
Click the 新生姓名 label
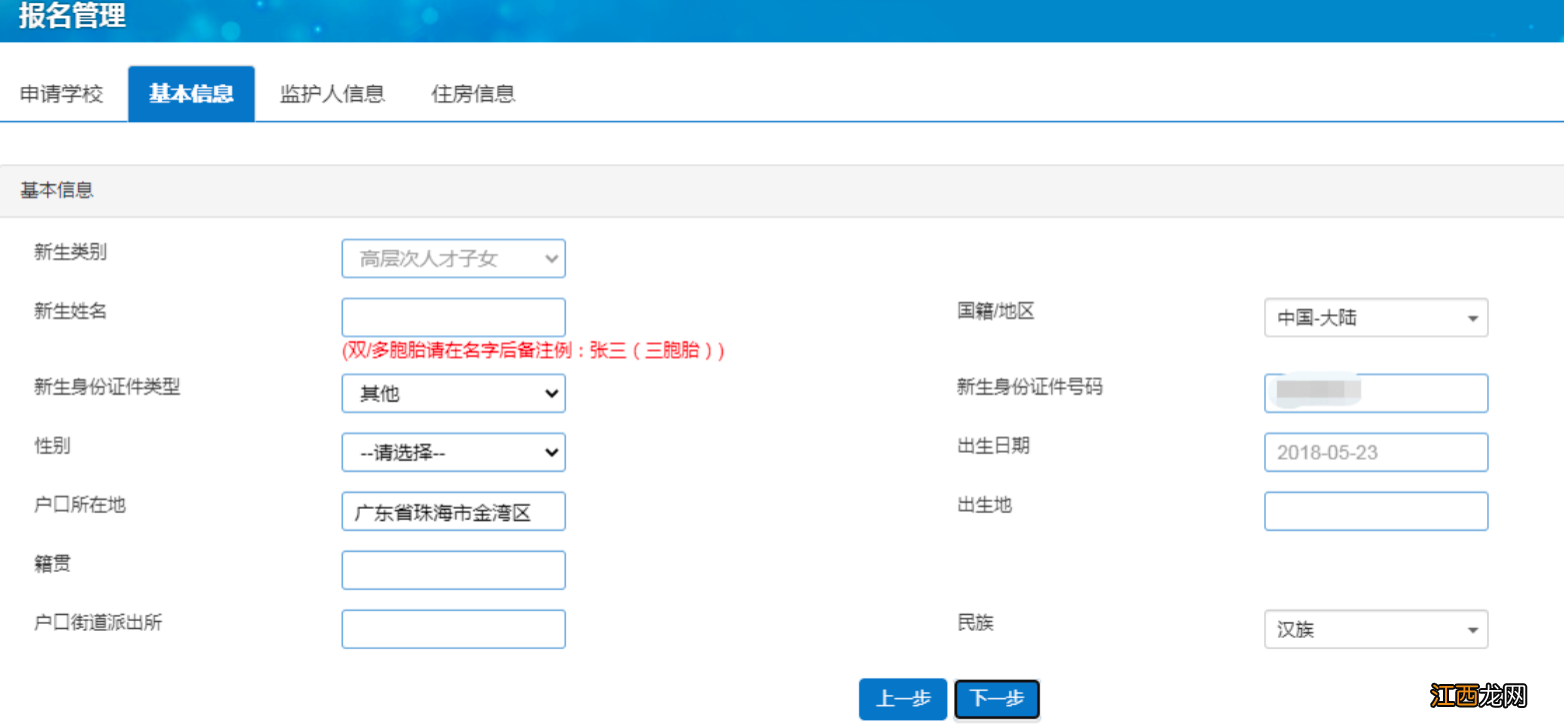pos(70,311)
